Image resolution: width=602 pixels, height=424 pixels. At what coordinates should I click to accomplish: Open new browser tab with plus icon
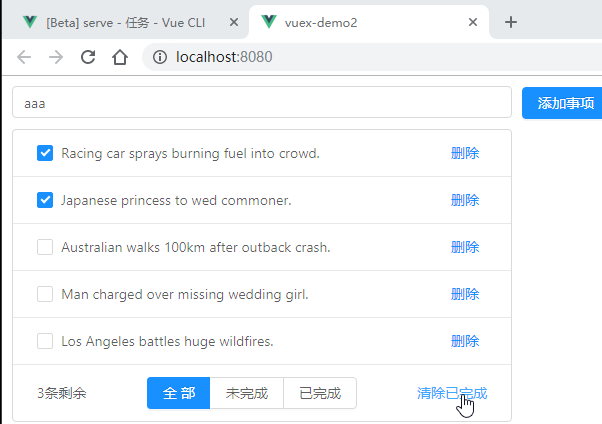510,22
